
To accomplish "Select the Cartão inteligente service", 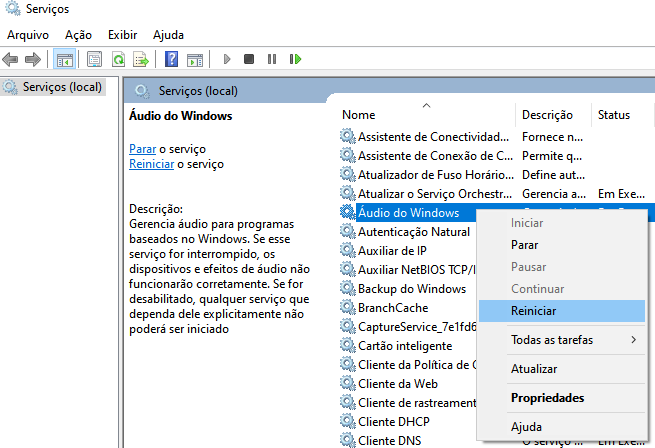I will (405, 346).
